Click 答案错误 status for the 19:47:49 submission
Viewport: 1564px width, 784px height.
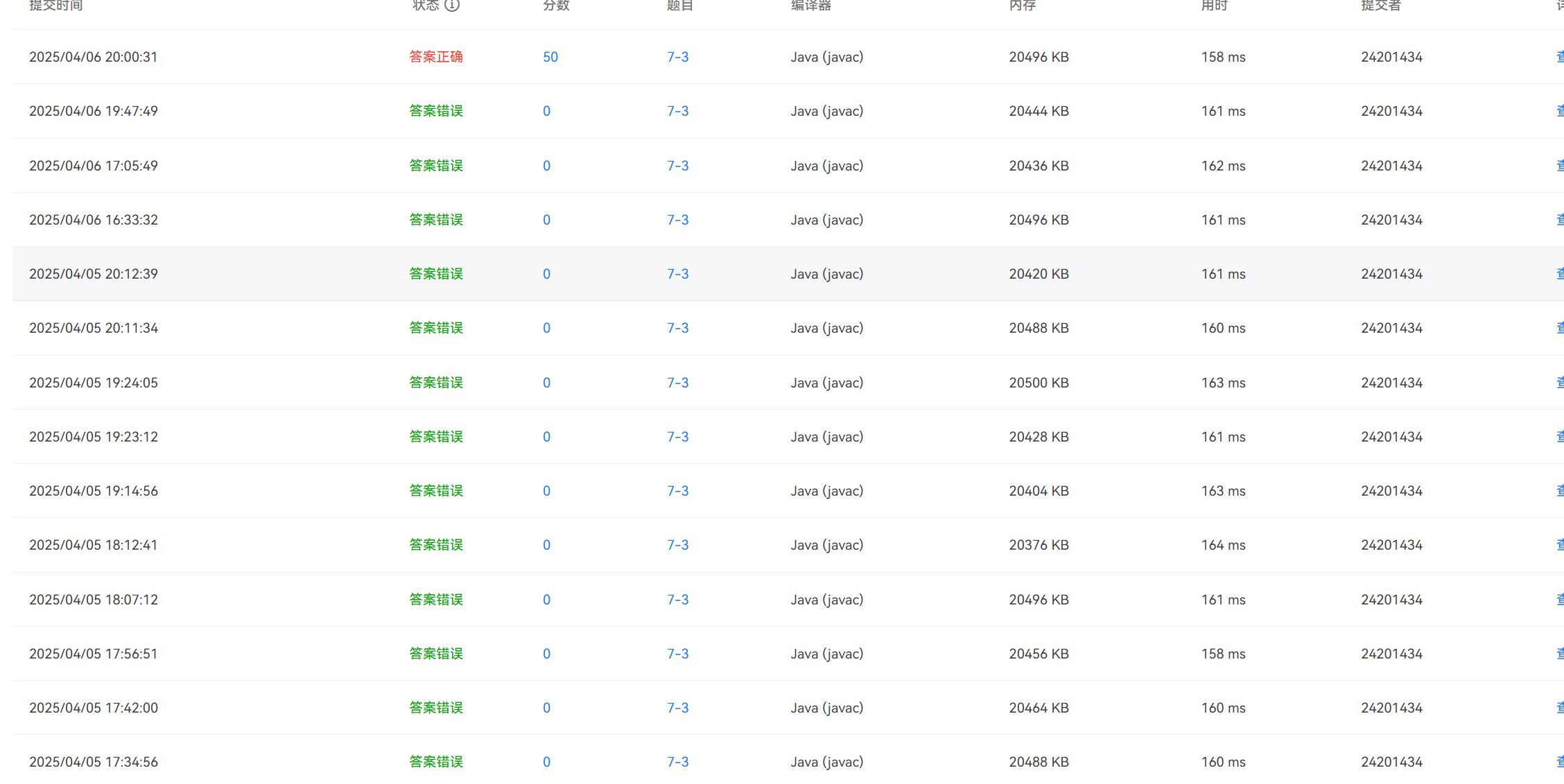(x=435, y=111)
